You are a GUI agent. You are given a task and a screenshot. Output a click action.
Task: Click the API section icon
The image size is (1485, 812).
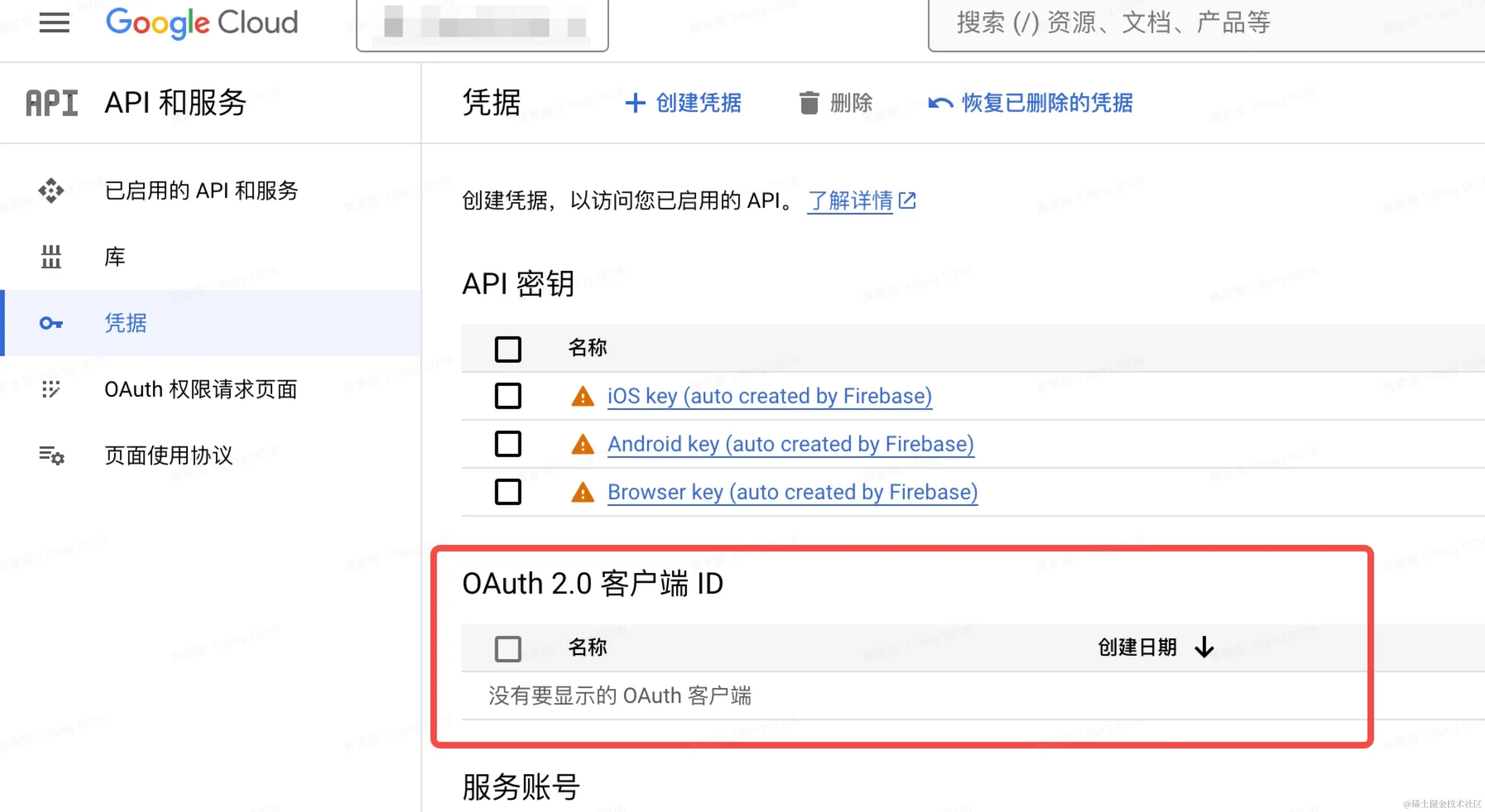pos(52,103)
